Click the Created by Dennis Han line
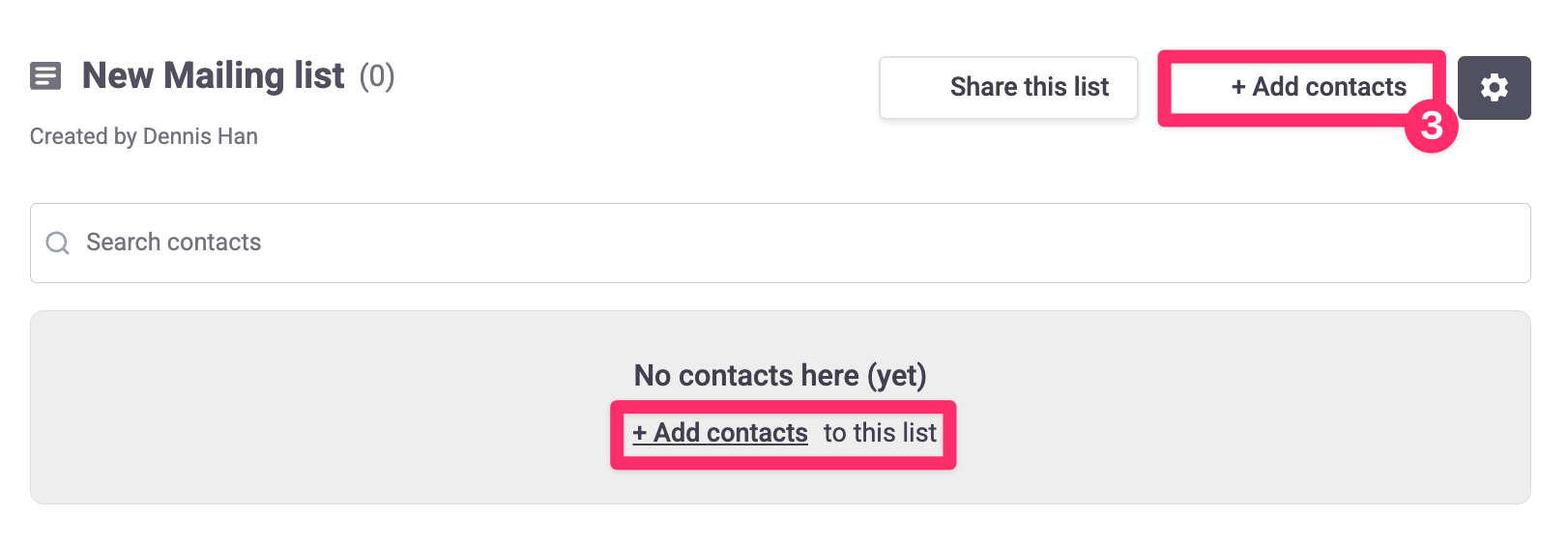1568x545 pixels. 144,136
